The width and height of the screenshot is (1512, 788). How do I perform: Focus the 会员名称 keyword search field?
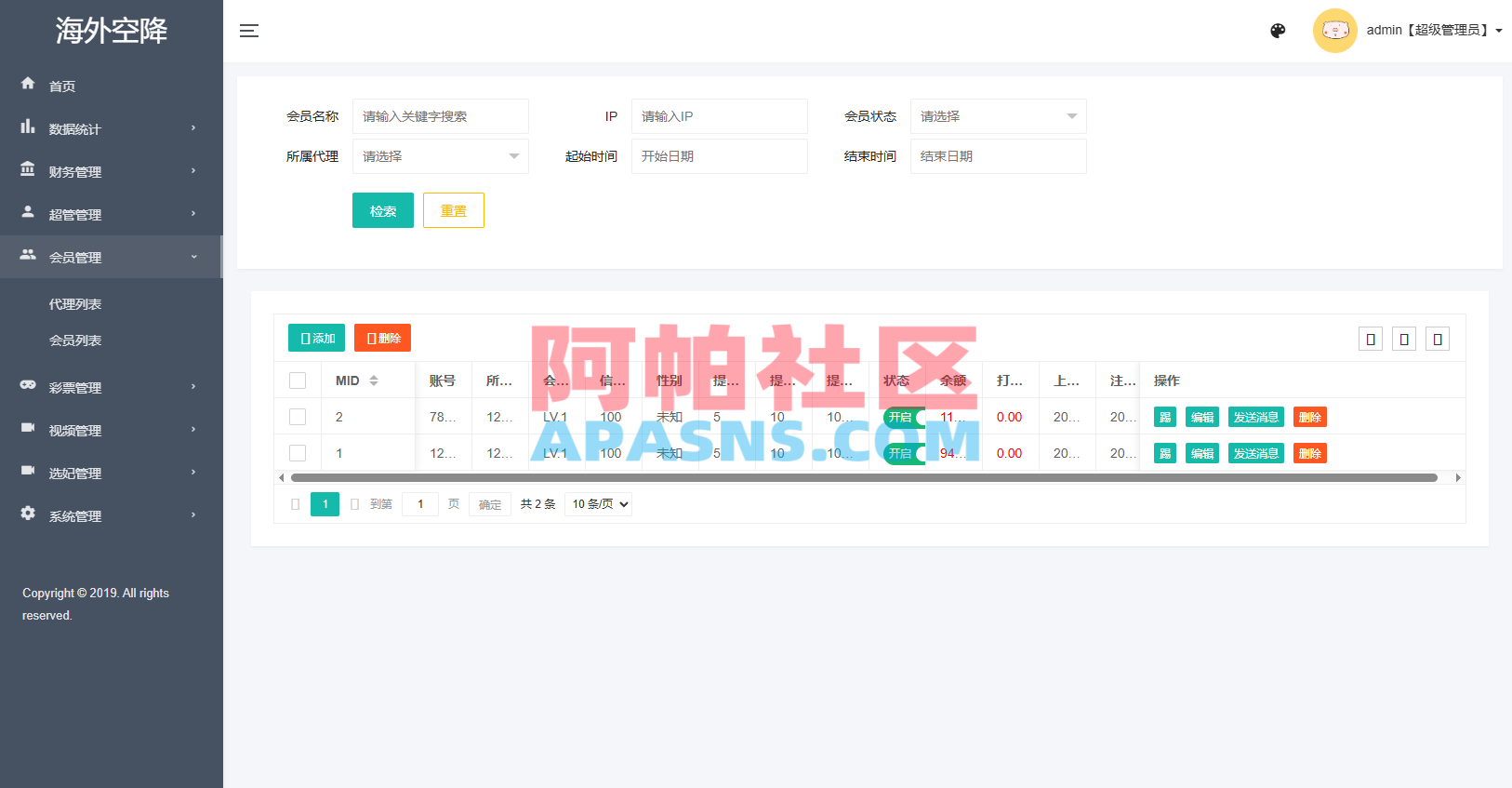point(441,116)
